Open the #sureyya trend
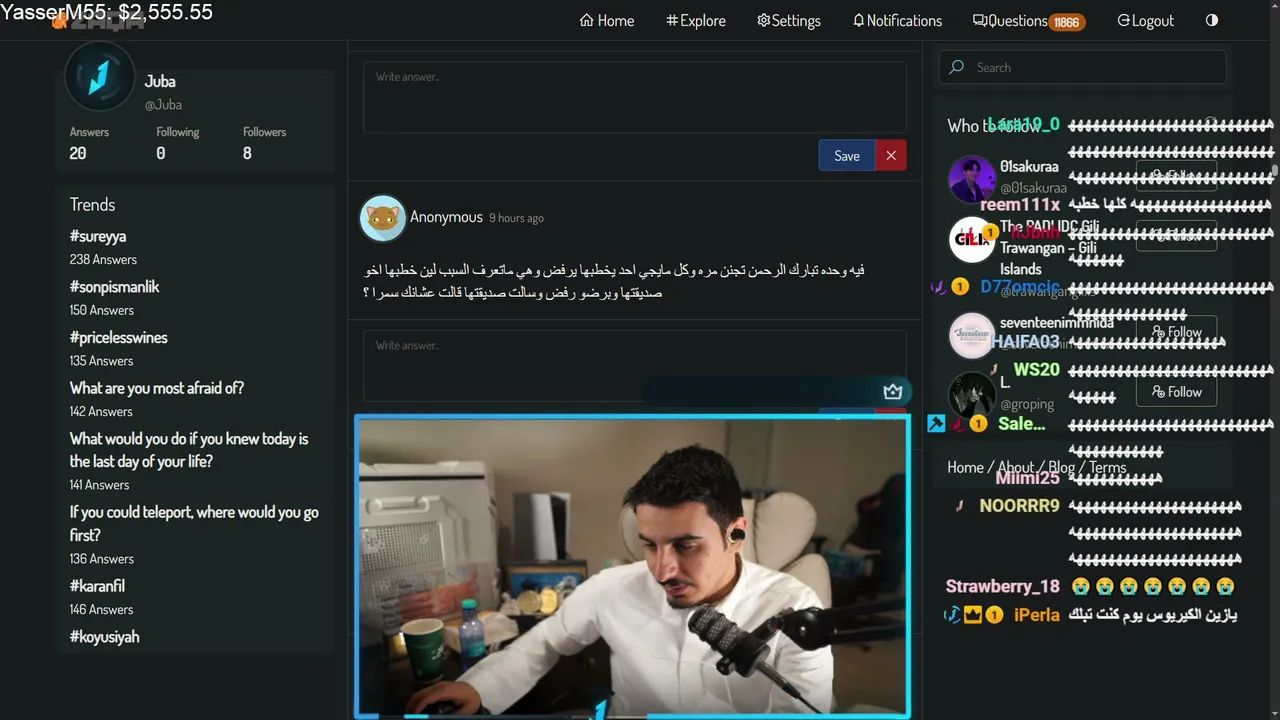Viewport: 1280px width, 720px height. click(98, 236)
